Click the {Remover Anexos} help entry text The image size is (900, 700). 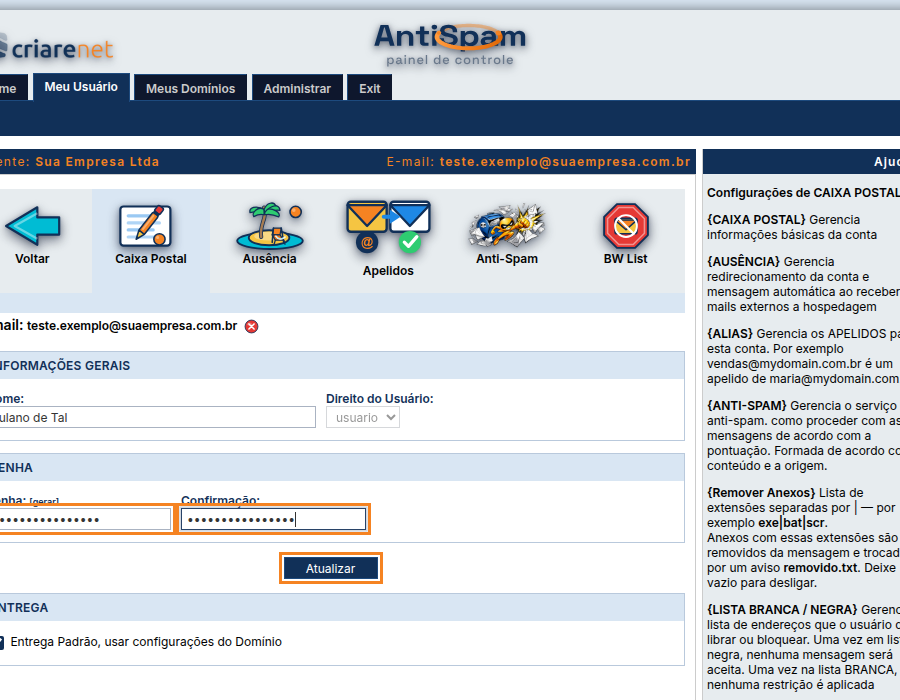pos(804,538)
